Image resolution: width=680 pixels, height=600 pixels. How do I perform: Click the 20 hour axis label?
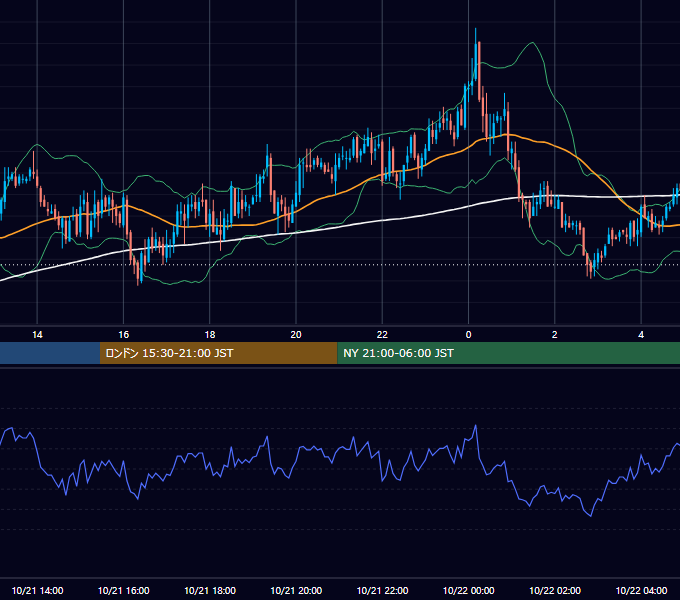pyautogui.click(x=296, y=335)
